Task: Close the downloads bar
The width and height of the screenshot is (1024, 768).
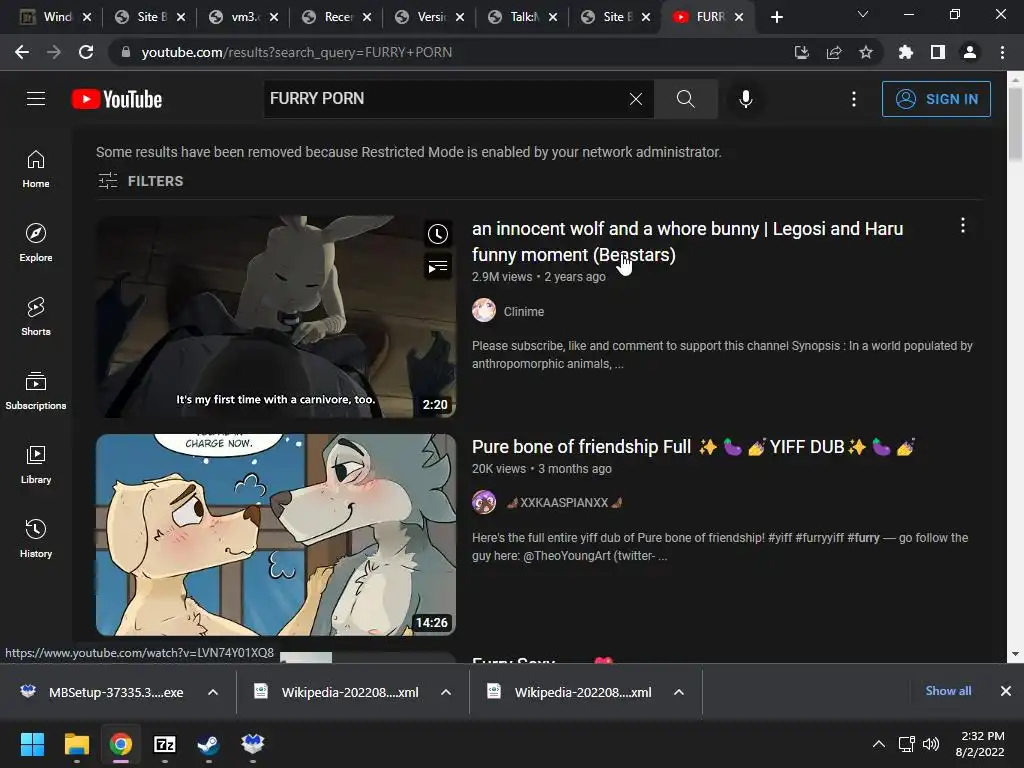Action: click(1006, 691)
